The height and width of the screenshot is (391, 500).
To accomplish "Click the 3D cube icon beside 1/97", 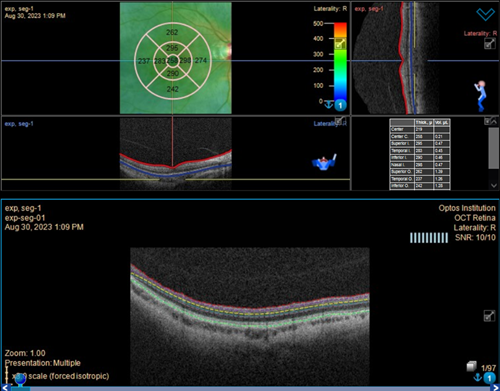I will pos(472,366).
